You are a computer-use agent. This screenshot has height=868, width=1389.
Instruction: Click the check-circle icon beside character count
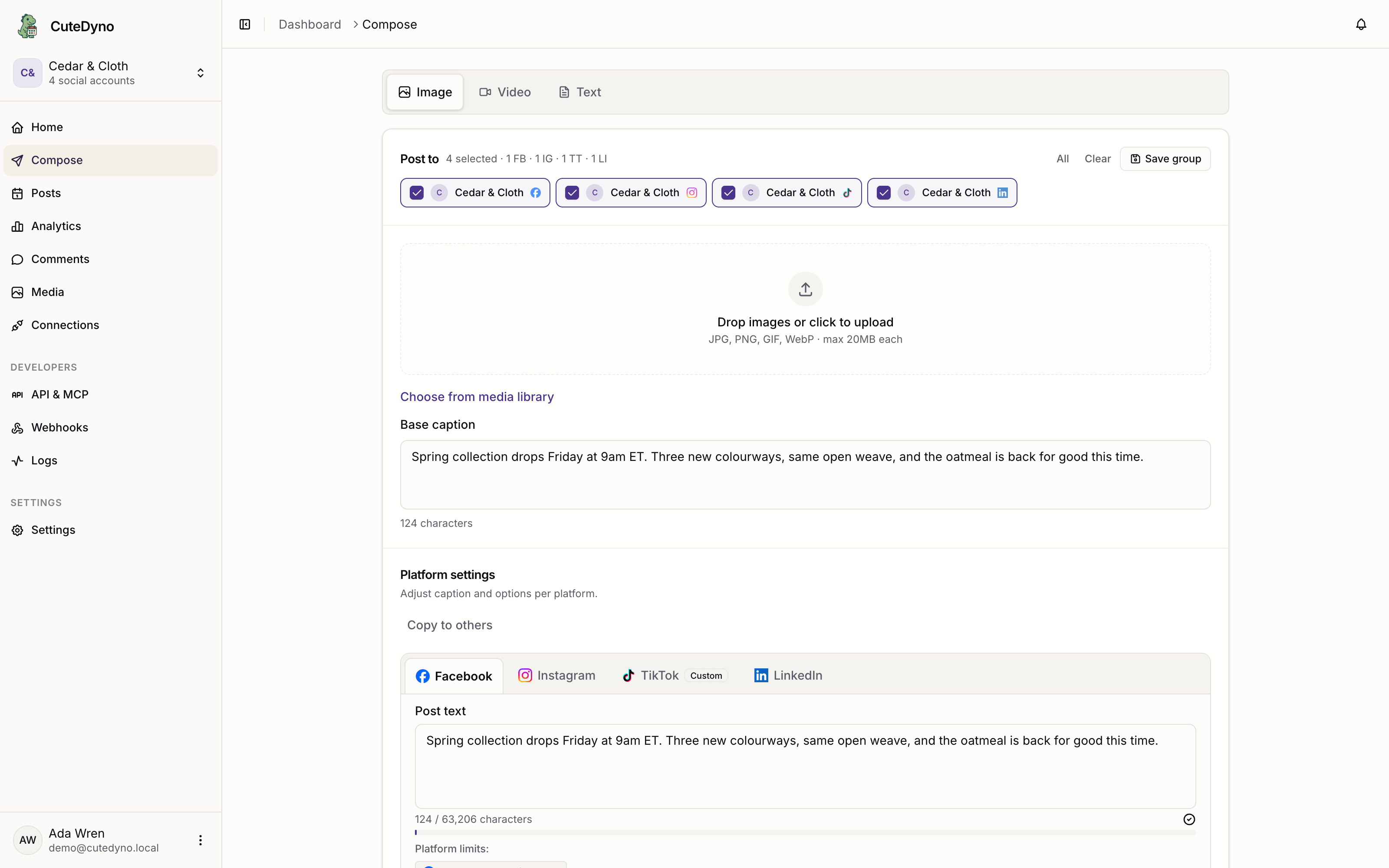pos(1189,819)
